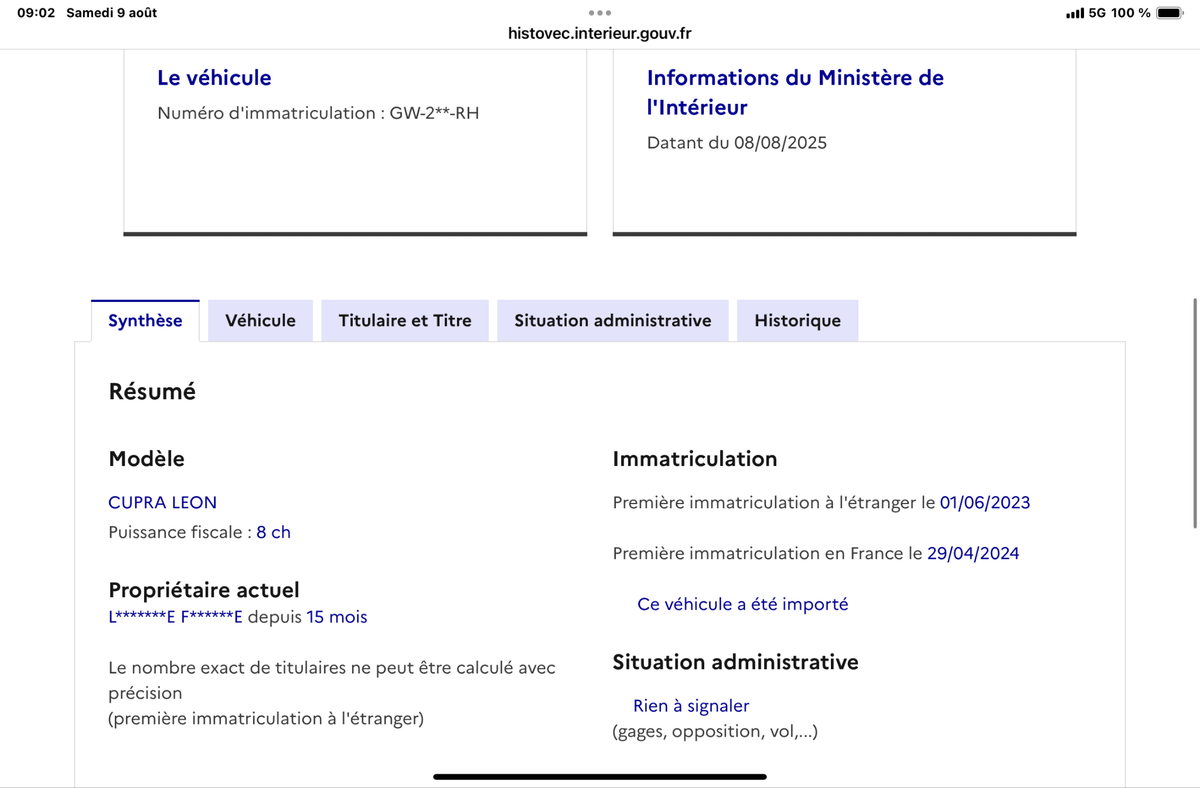Tap 'Rien à signaler' status text

pyautogui.click(x=691, y=706)
